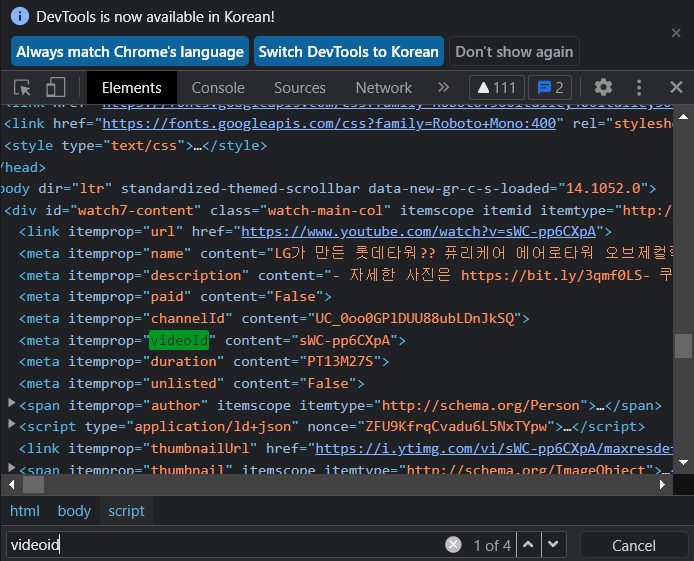
Task: Open the Sources tab
Action: pyautogui.click(x=300, y=88)
